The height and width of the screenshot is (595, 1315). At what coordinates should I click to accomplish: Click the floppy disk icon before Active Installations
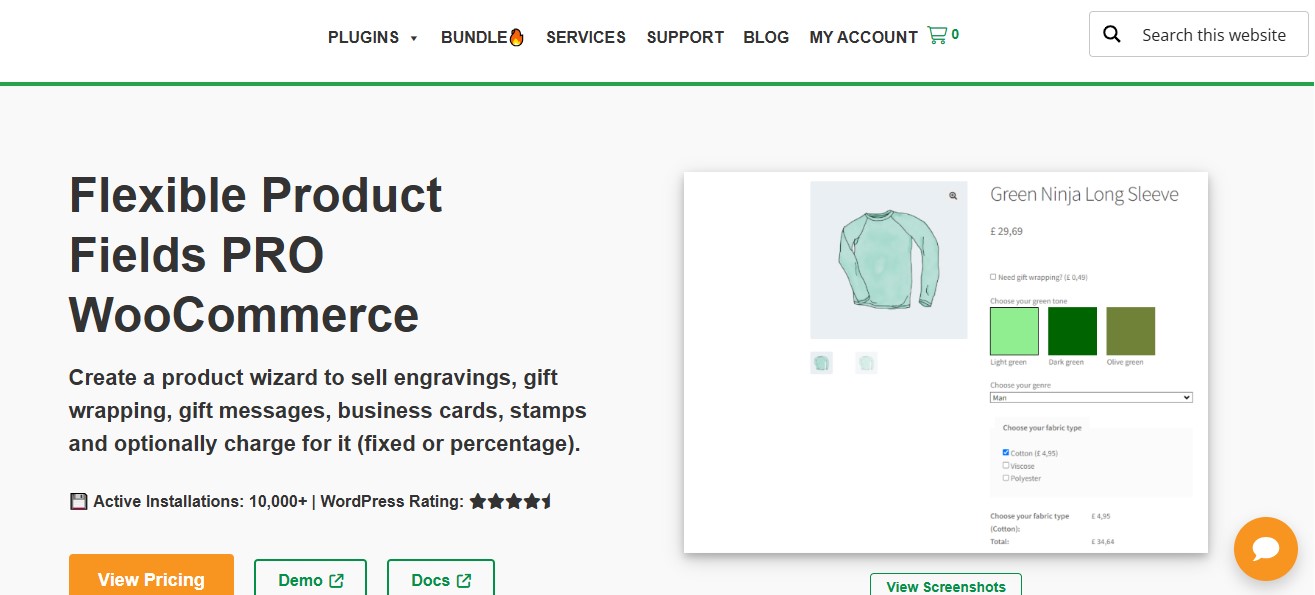[x=78, y=500]
